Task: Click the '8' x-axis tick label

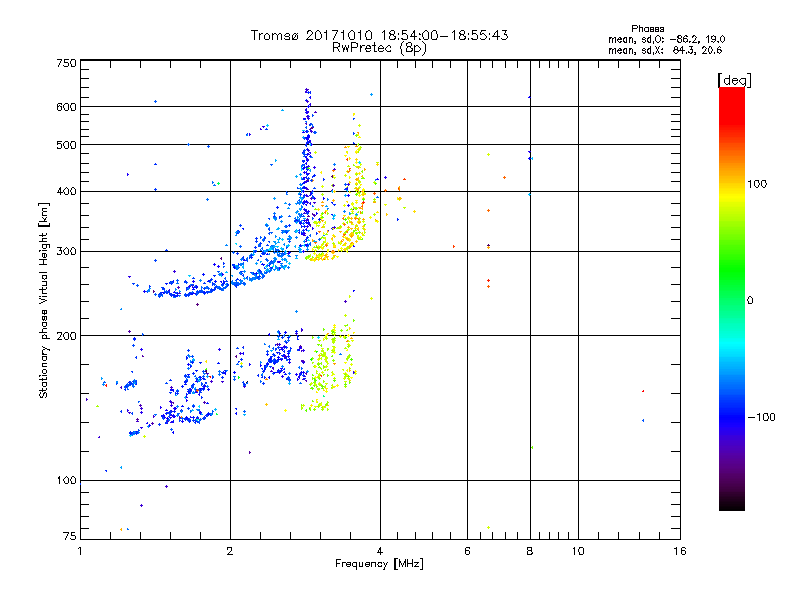Action: pyautogui.click(x=530, y=551)
